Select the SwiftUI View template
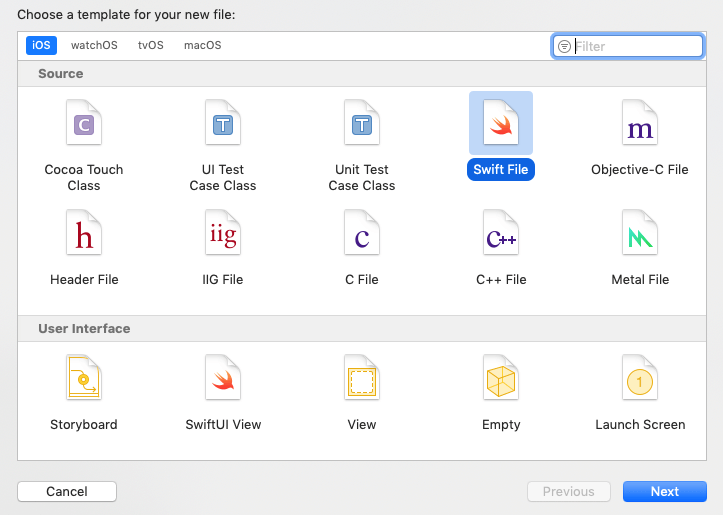This screenshot has width=723, height=515. (222, 379)
